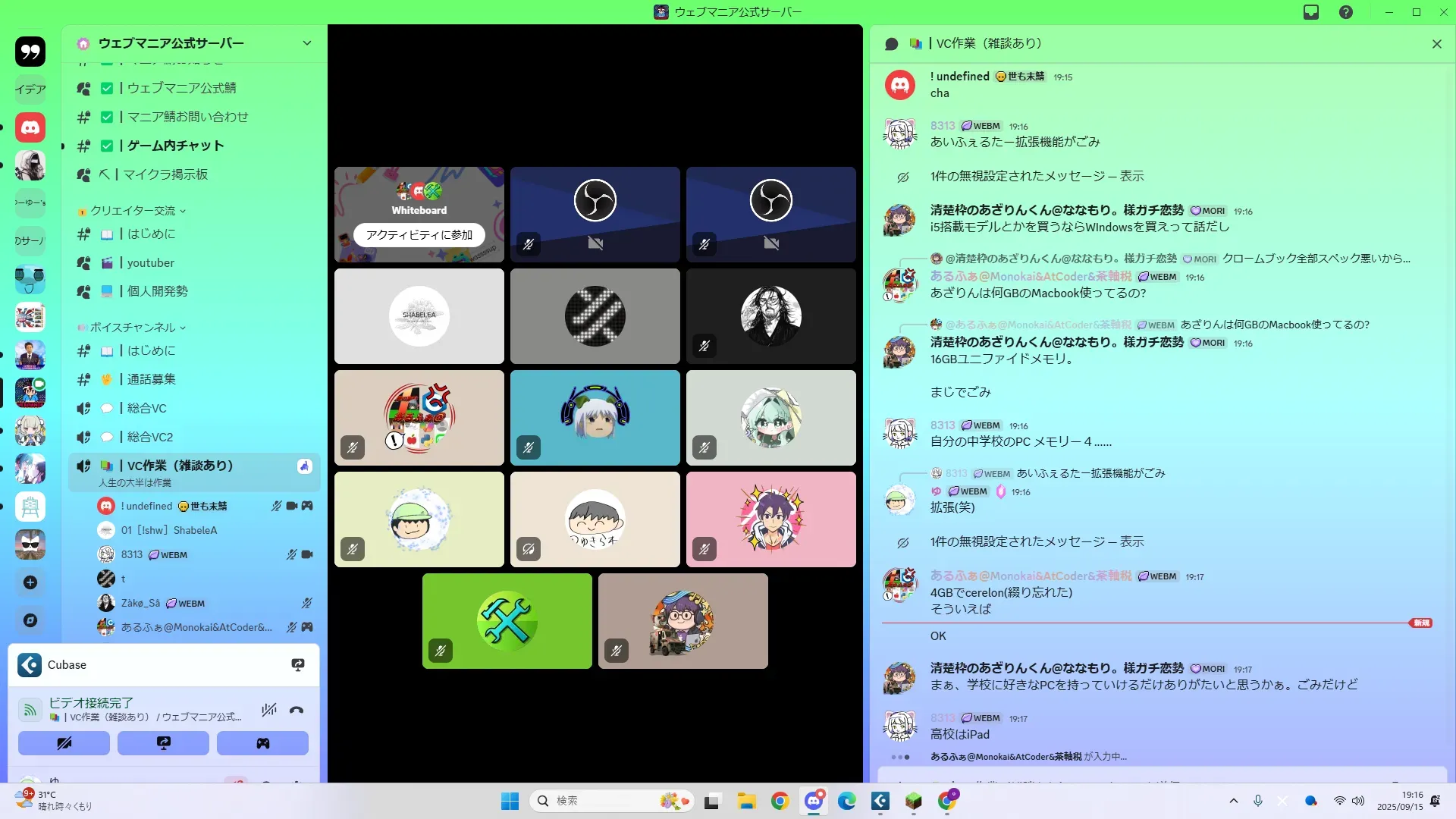Collapse the クリエイター交流 category
This screenshot has height=819, width=1456.
(133, 211)
